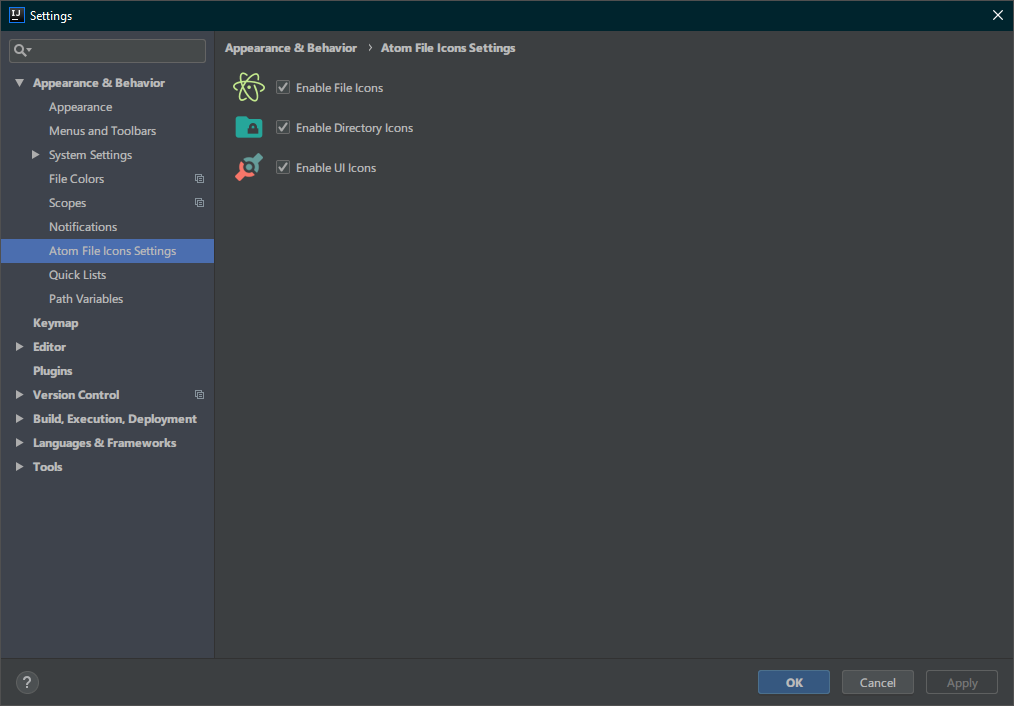Screen dimensions: 1014x706
Task: Click the teal locked folder icon
Action: [x=249, y=127]
